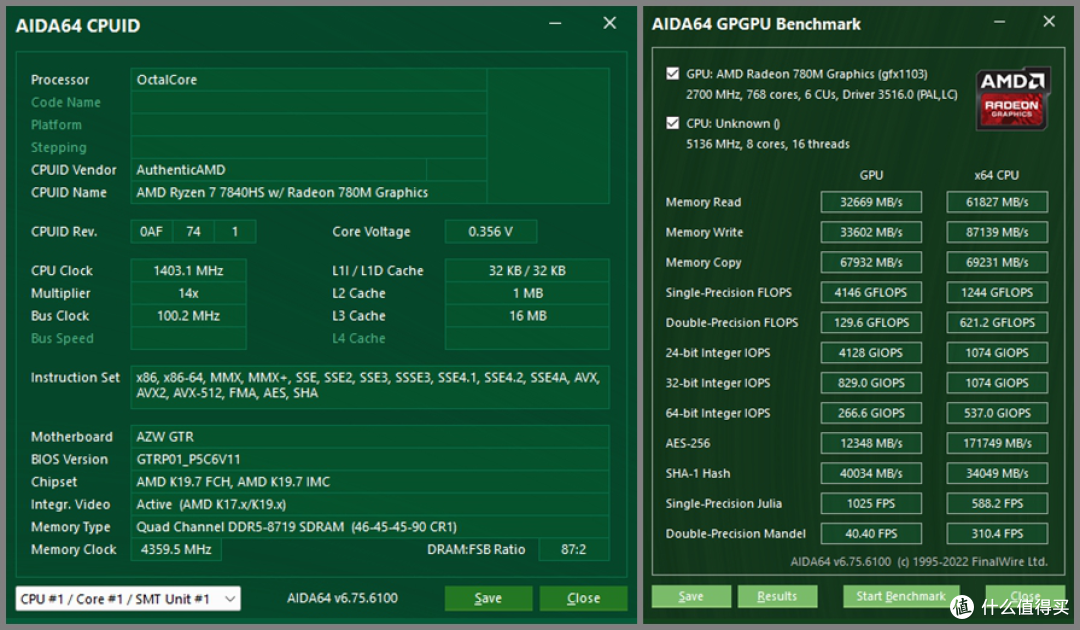Start Benchmark in GPGPU window

pyautogui.click(x=901, y=596)
